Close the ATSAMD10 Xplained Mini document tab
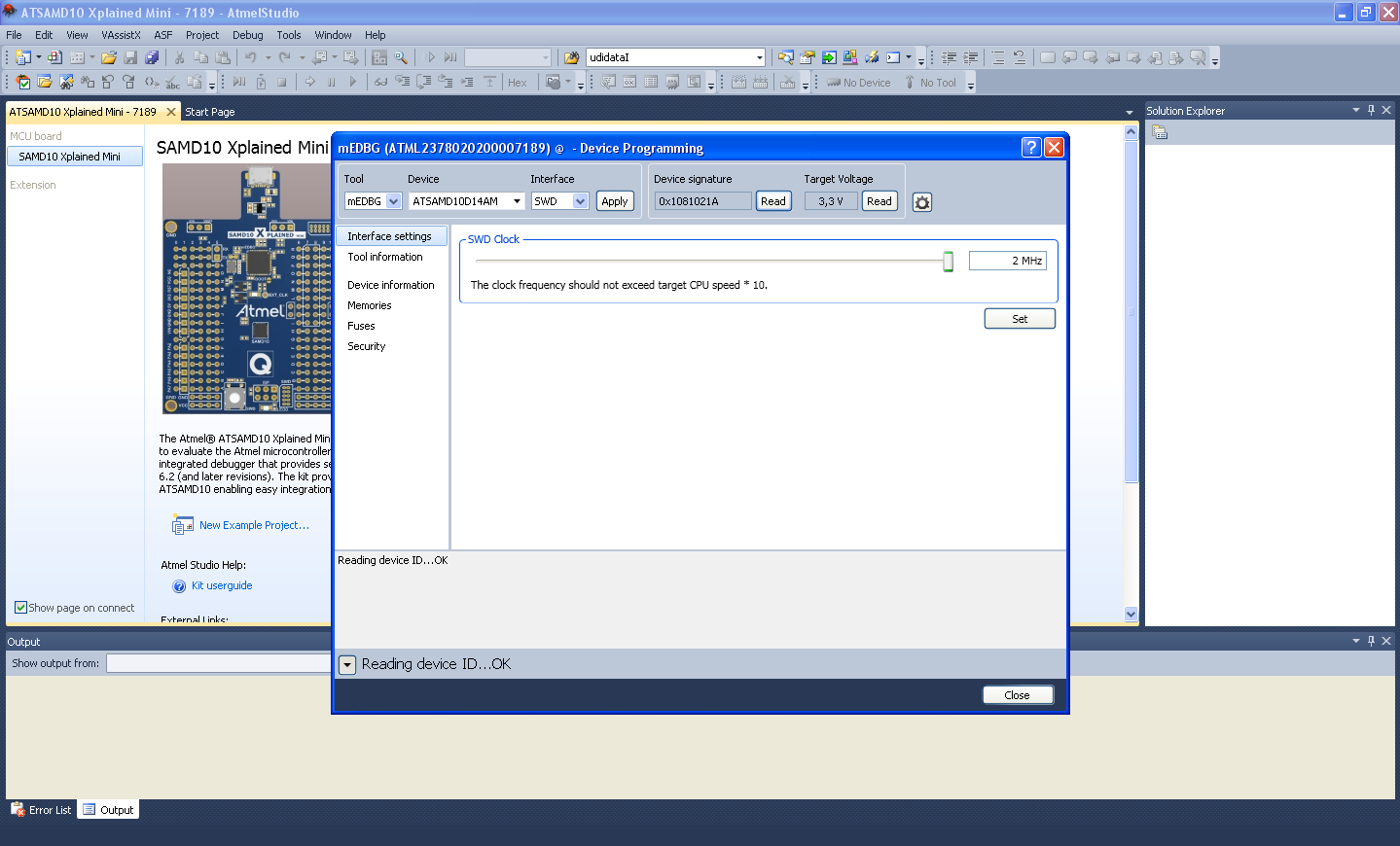 171,112
